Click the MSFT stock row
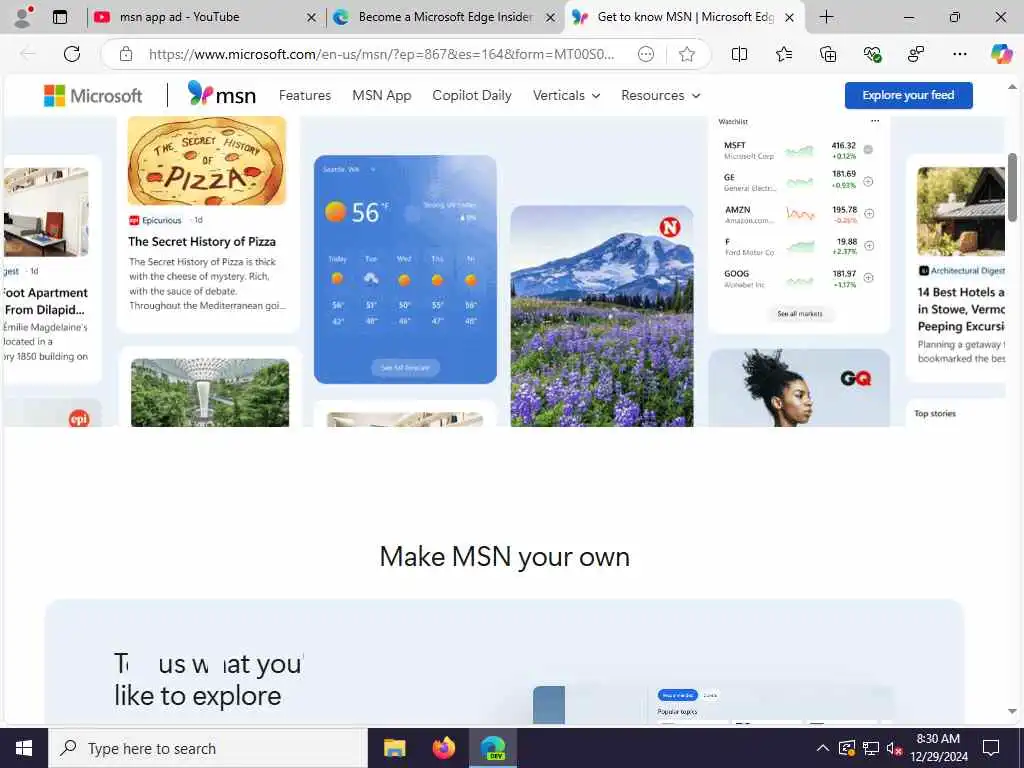1024x768 pixels. [798, 150]
